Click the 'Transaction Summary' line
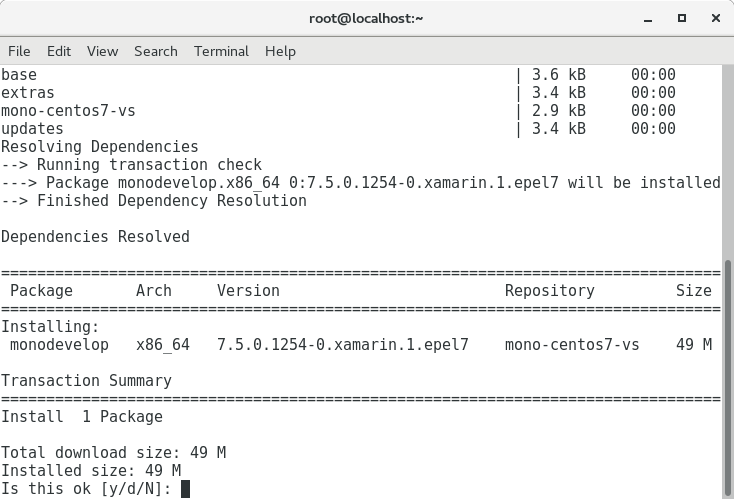The width and height of the screenshot is (734, 499). (x=87, y=381)
